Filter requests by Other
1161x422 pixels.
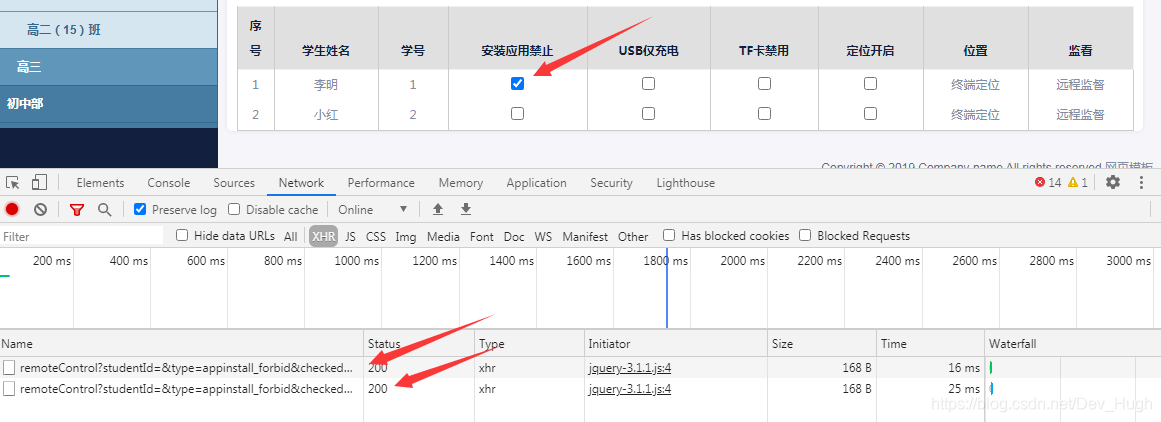click(633, 237)
